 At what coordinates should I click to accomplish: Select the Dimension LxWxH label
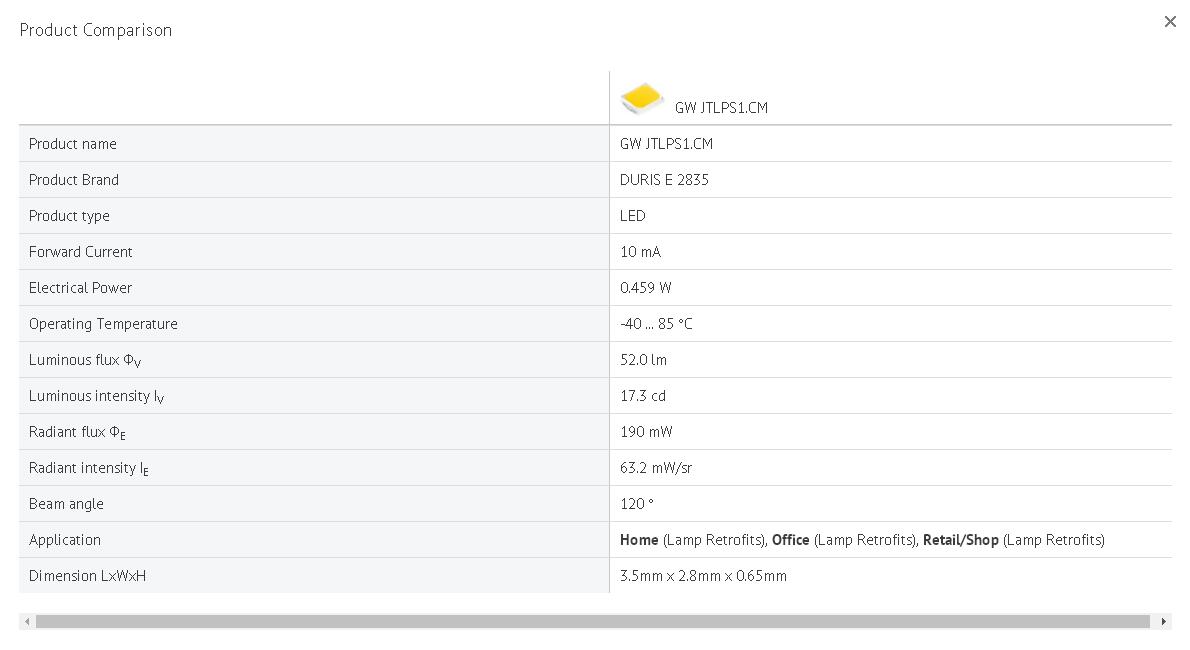point(87,576)
